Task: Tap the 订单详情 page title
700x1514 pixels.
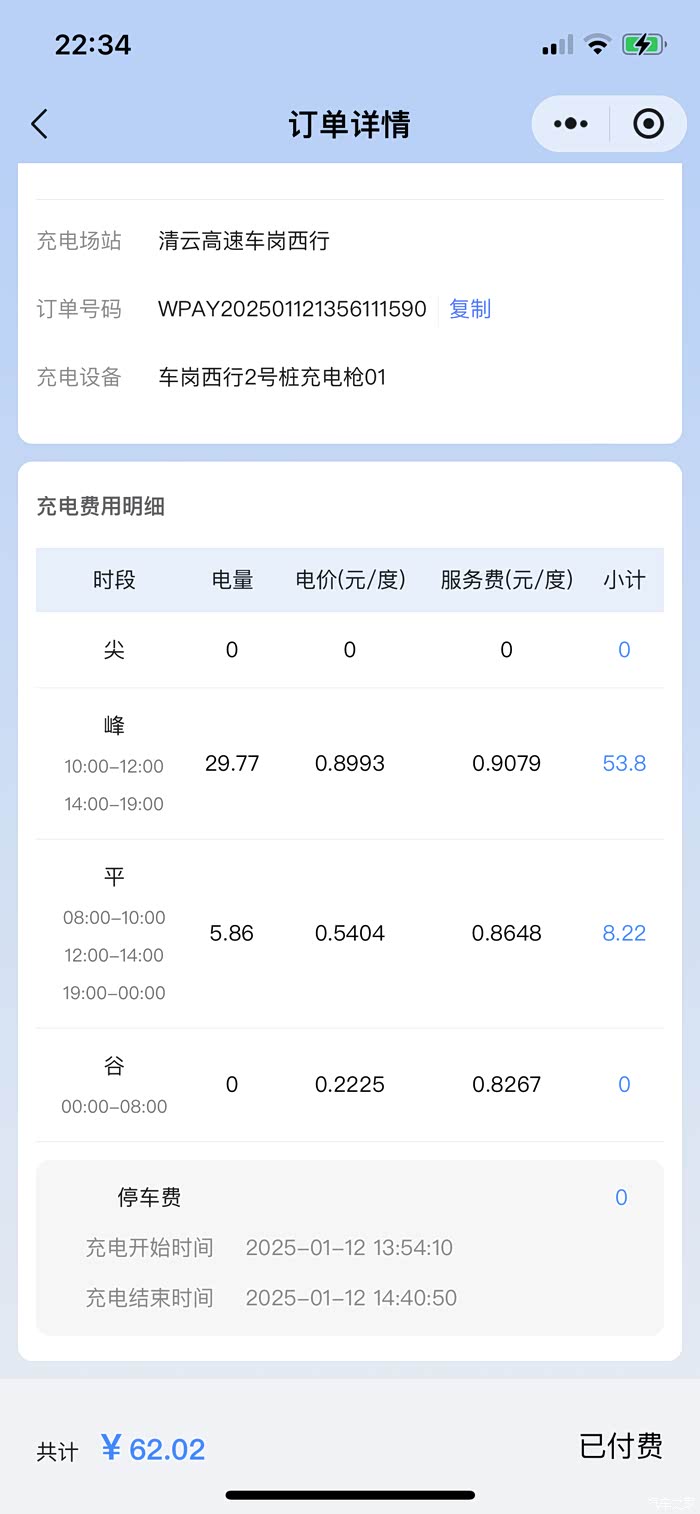Action: [x=349, y=124]
